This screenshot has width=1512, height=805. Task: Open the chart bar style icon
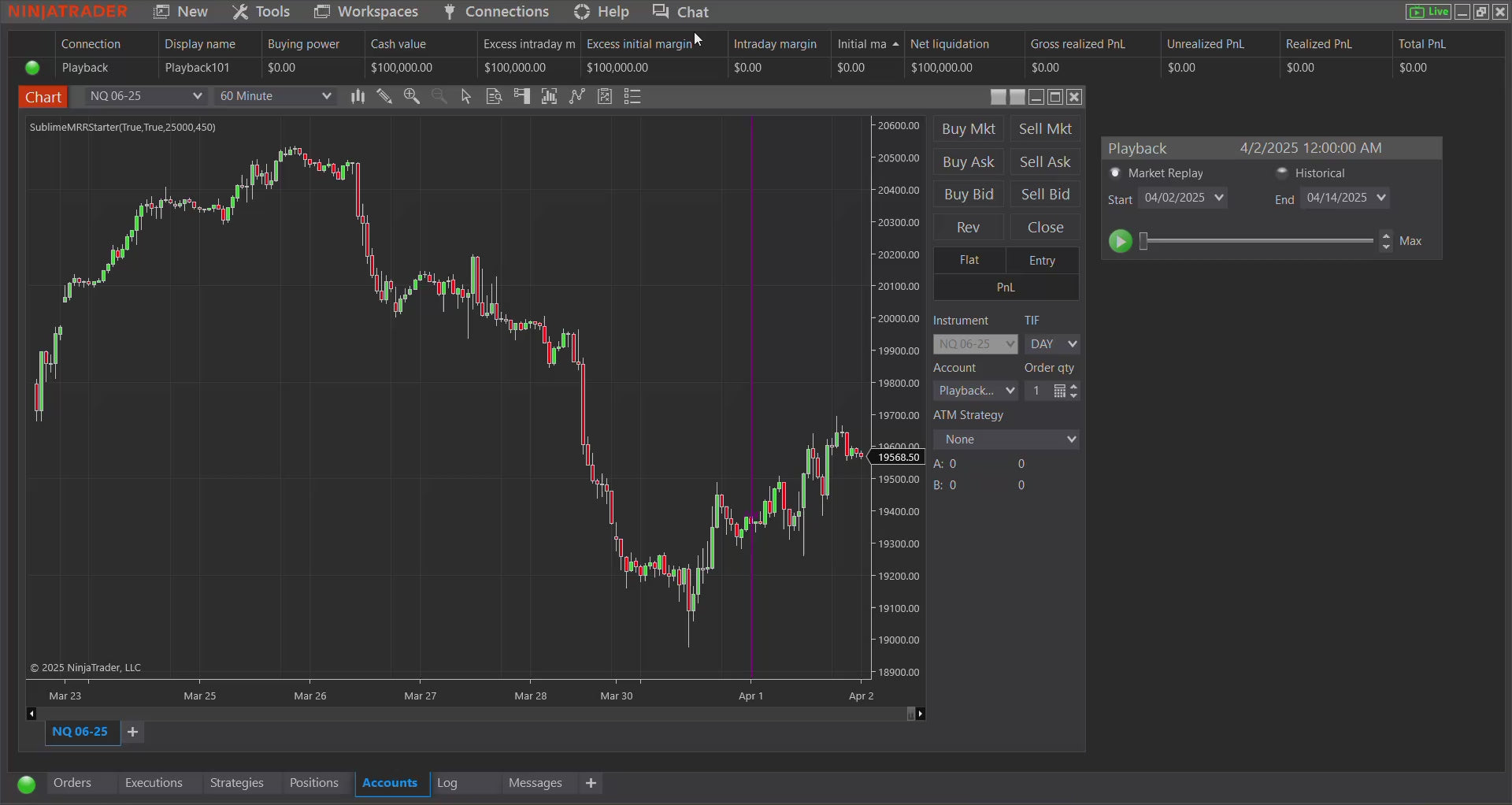coord(358,96)
